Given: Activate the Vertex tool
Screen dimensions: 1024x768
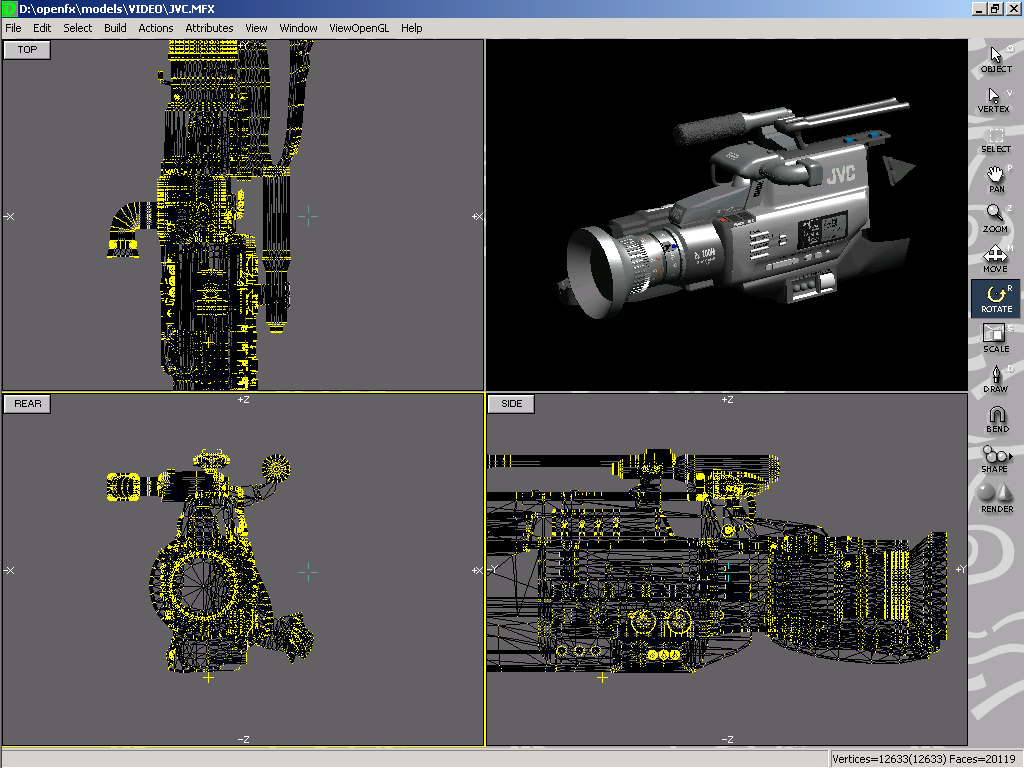Looking at the screenshot, I should click(995, 99).
